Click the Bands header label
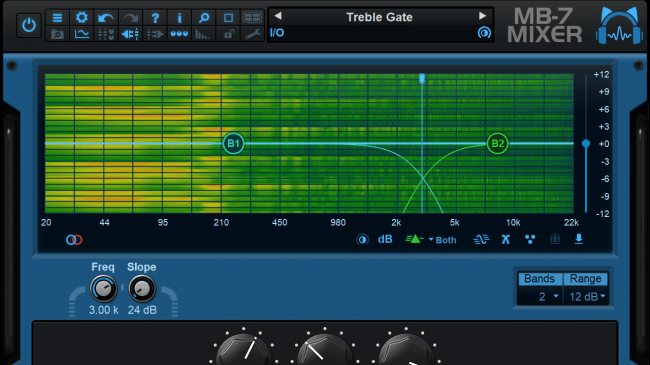The image size is (650, 365). coord(539,279)
